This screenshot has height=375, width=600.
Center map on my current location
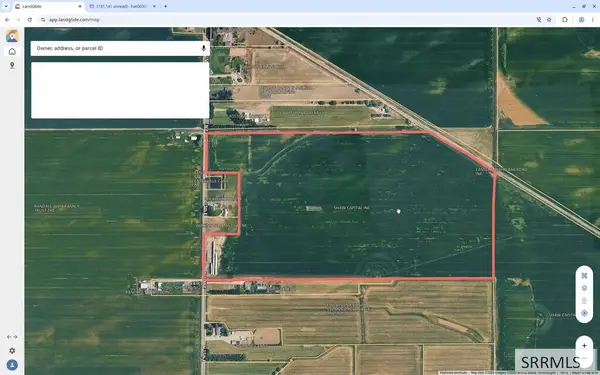click(584, 313)
